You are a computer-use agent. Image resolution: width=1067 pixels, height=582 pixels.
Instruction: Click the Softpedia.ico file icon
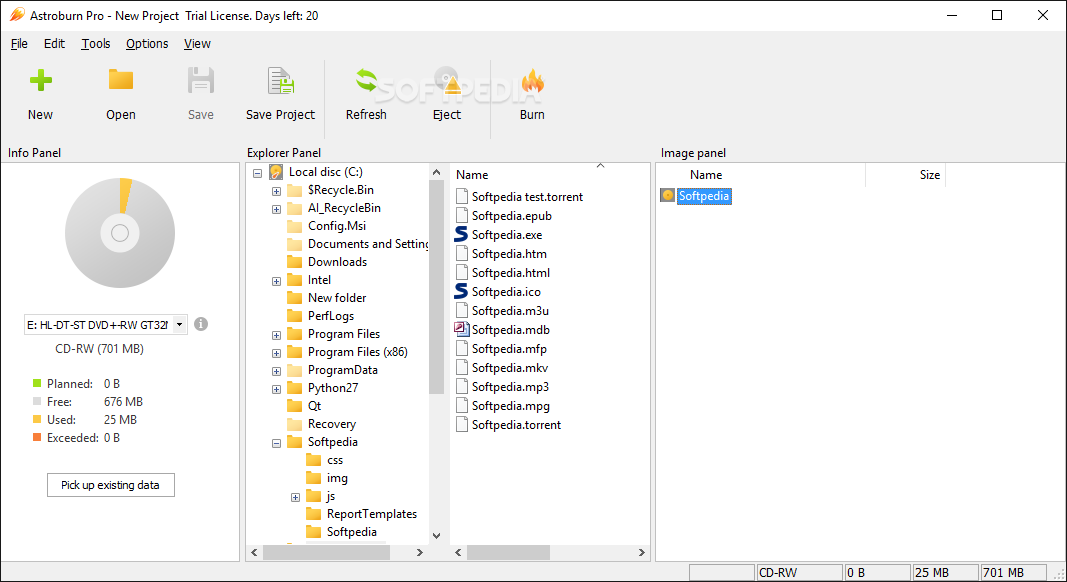461,291
